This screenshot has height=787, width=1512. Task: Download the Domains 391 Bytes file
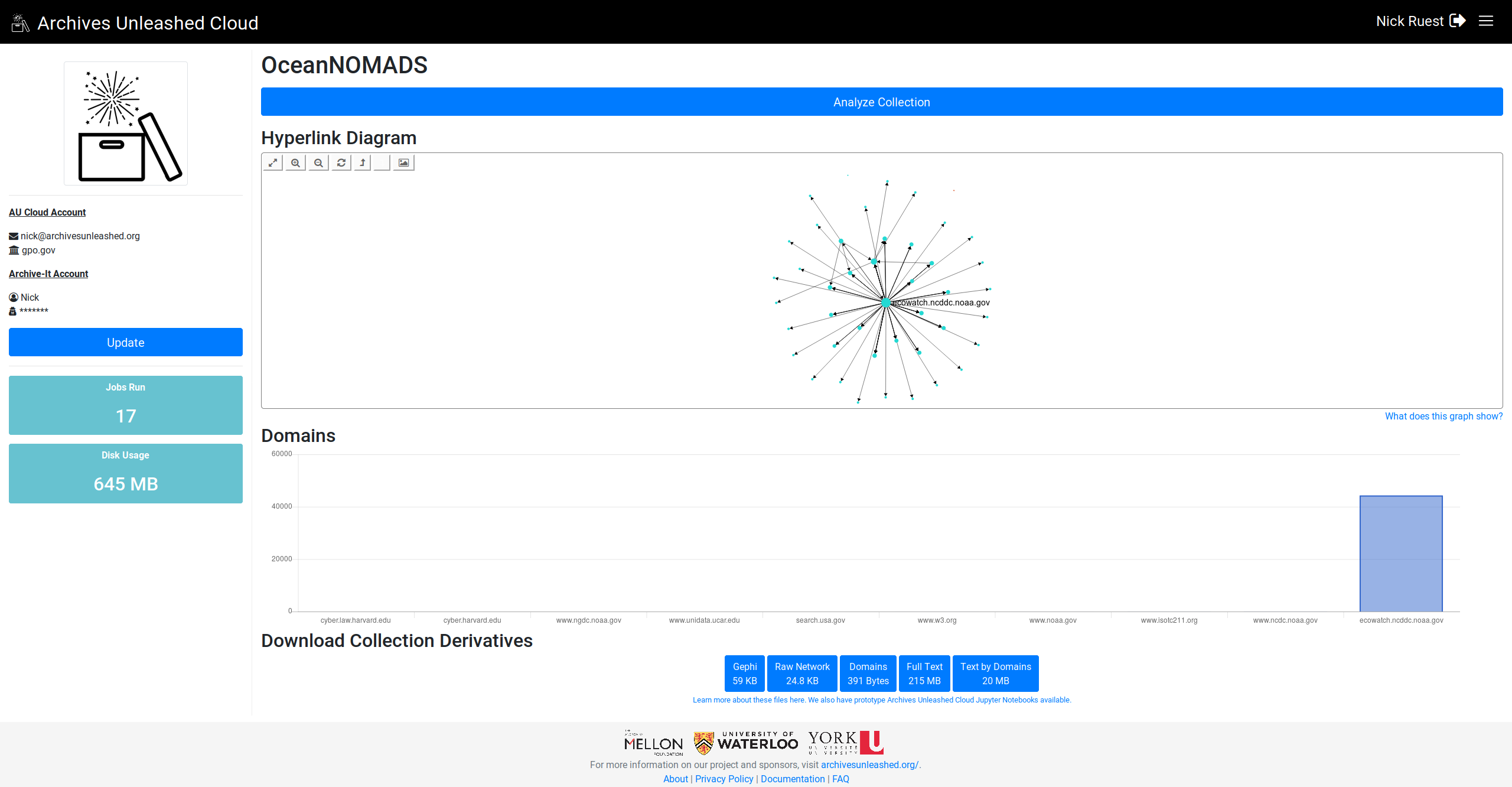click(x=868, y=674)
